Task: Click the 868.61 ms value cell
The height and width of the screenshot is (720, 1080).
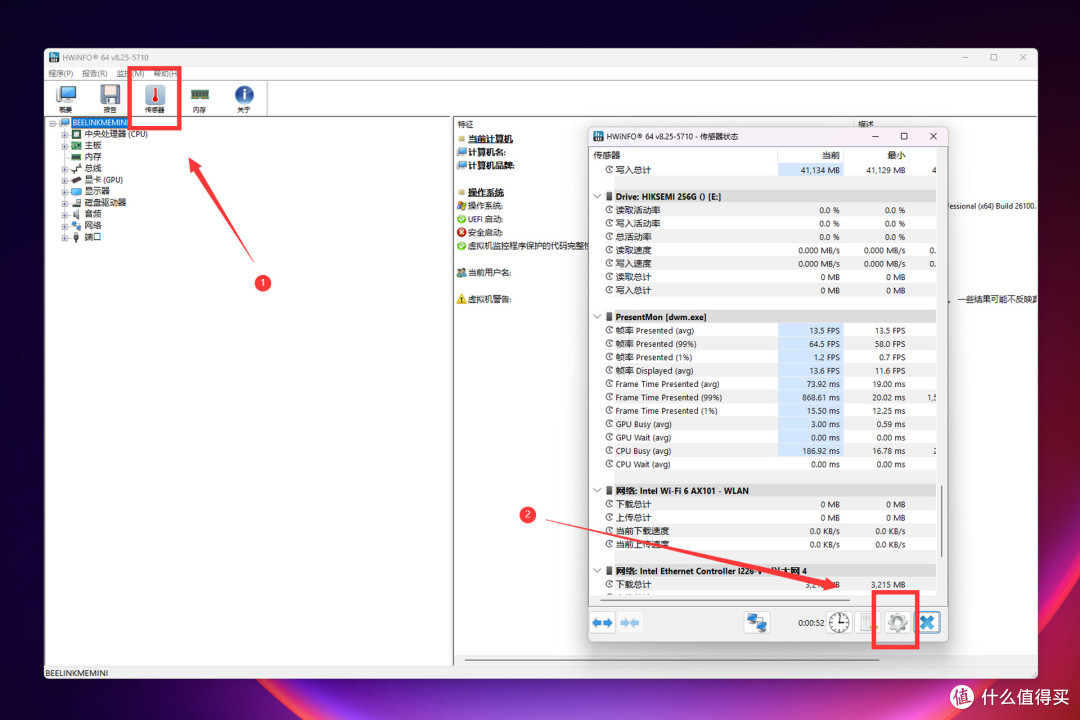Action: (x=811, y=398)
